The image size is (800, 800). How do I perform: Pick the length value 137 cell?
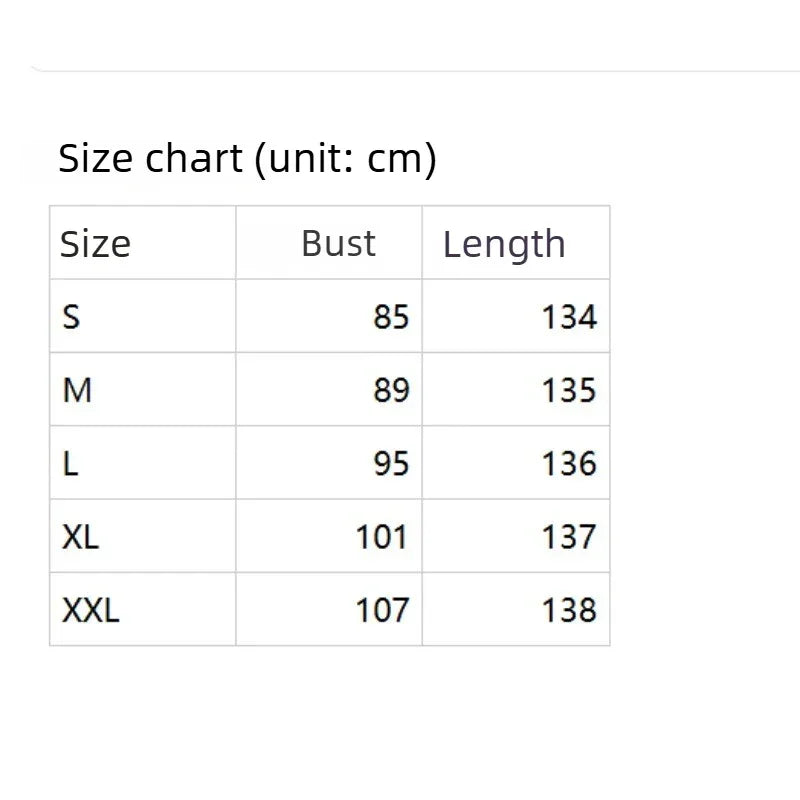tap(569, 537)
